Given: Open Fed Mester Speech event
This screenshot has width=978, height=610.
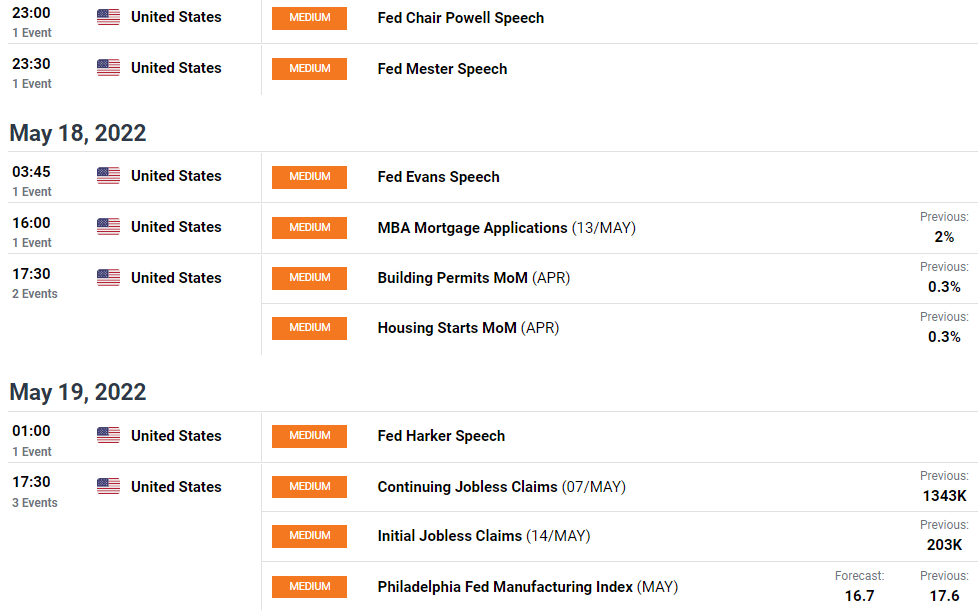Looking at the screenshot, I should coord(442,69).
